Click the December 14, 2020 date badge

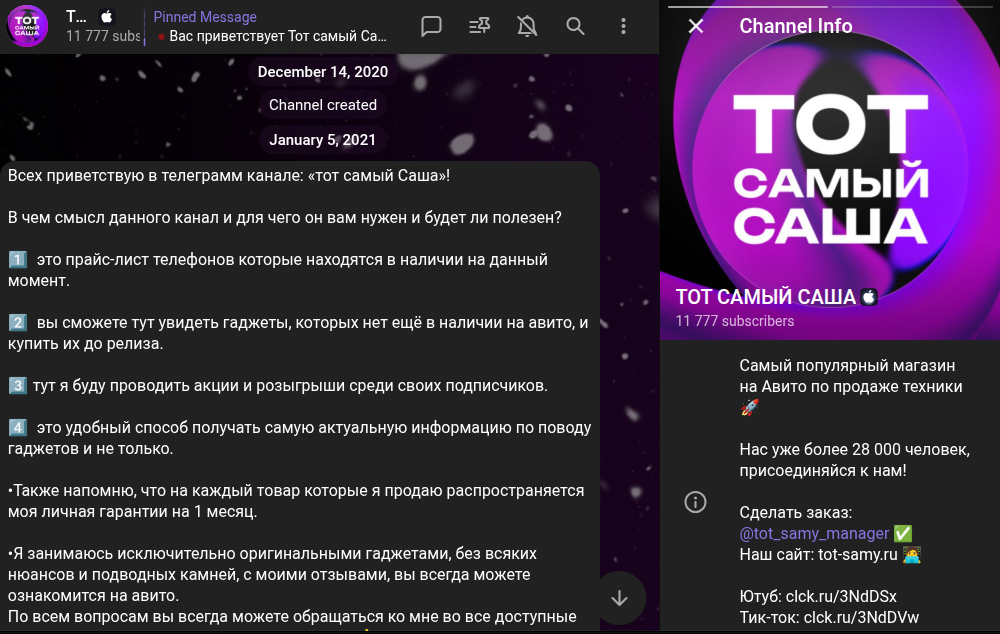[323, 71]
